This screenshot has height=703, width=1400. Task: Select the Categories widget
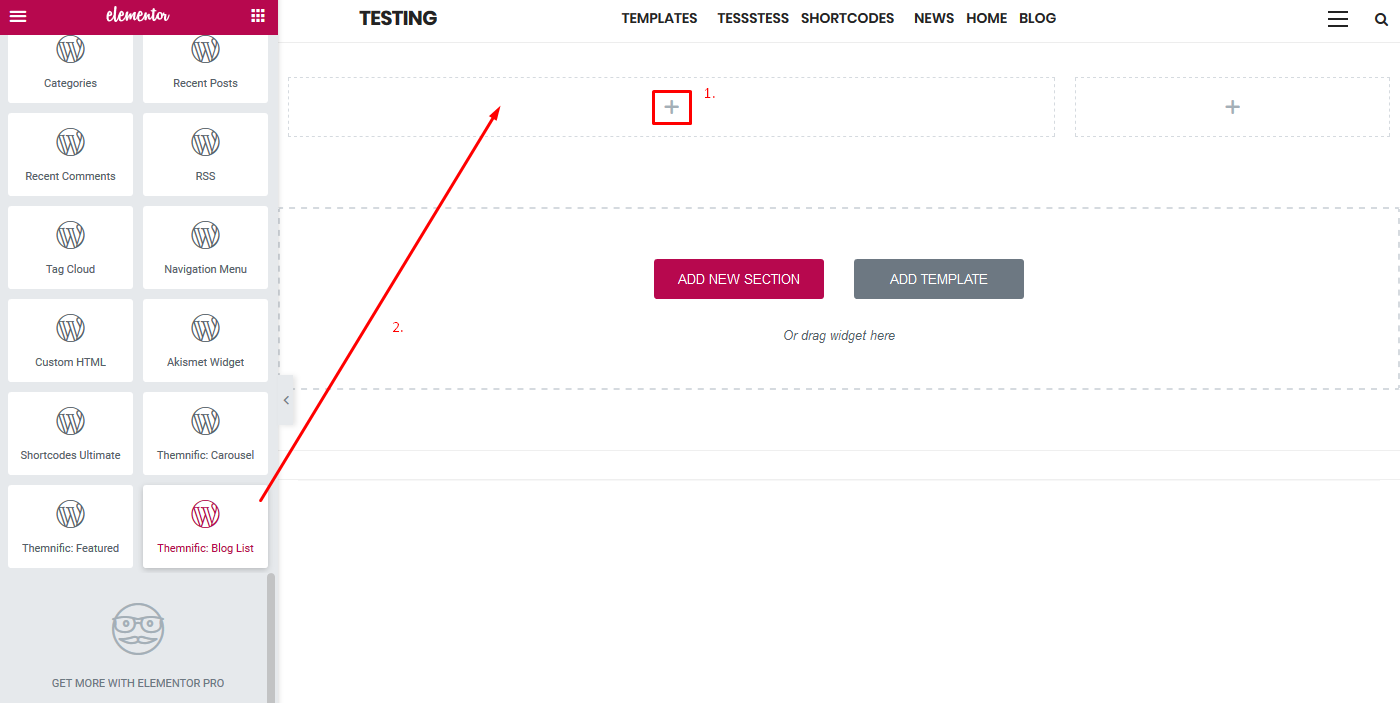(x=70, y=66)
